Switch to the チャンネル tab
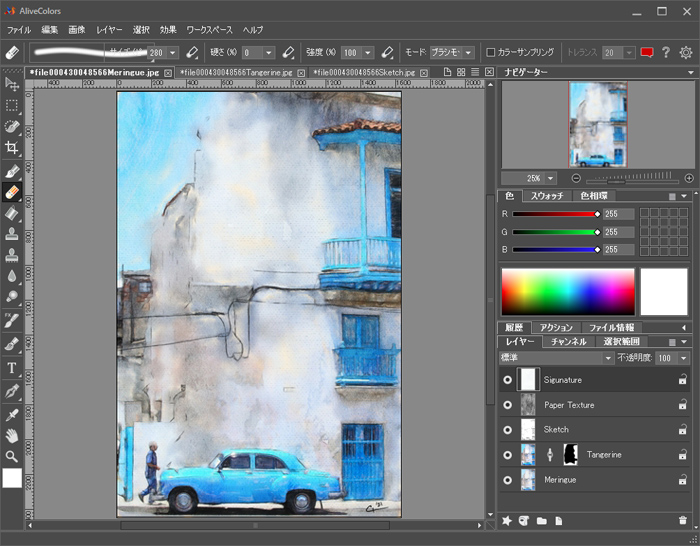 [x=568, y=342]
